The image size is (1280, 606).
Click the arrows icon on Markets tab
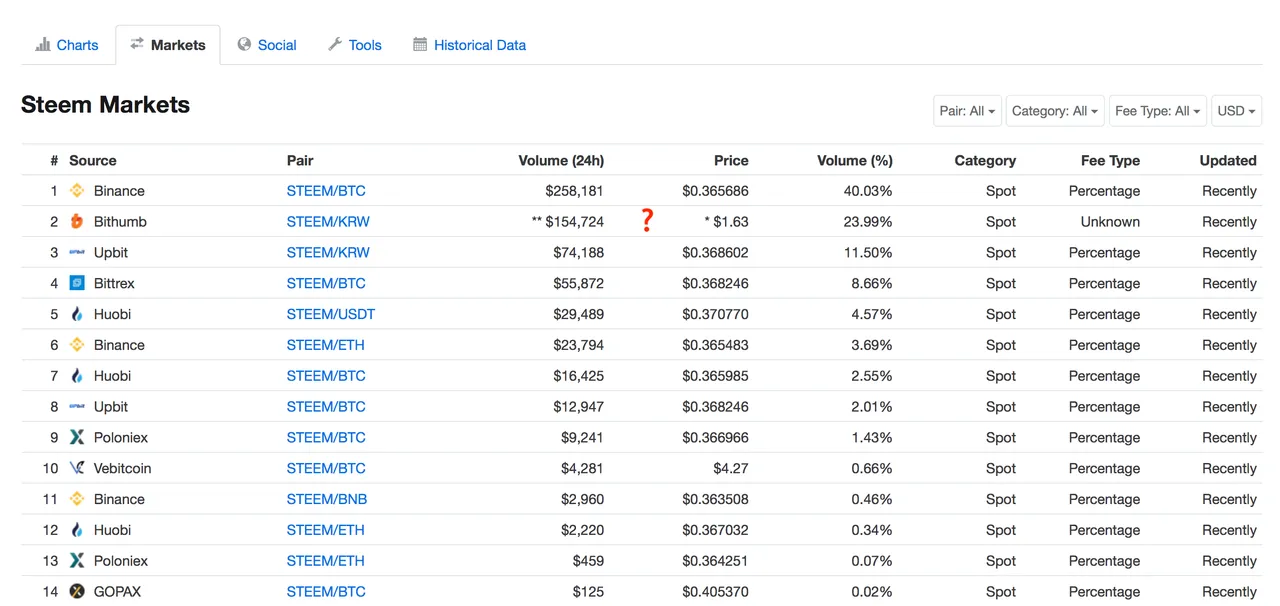137,44
